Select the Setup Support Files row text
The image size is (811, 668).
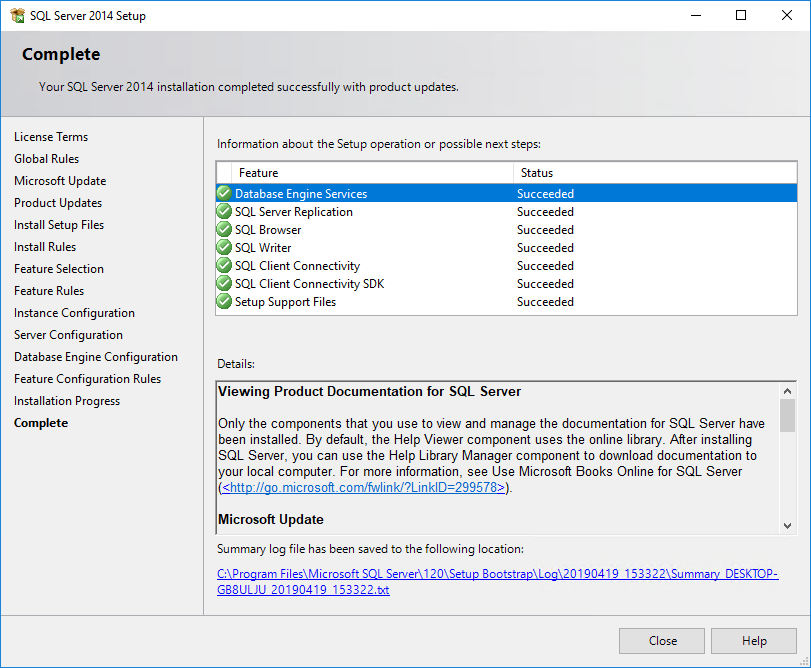[286, 302]
